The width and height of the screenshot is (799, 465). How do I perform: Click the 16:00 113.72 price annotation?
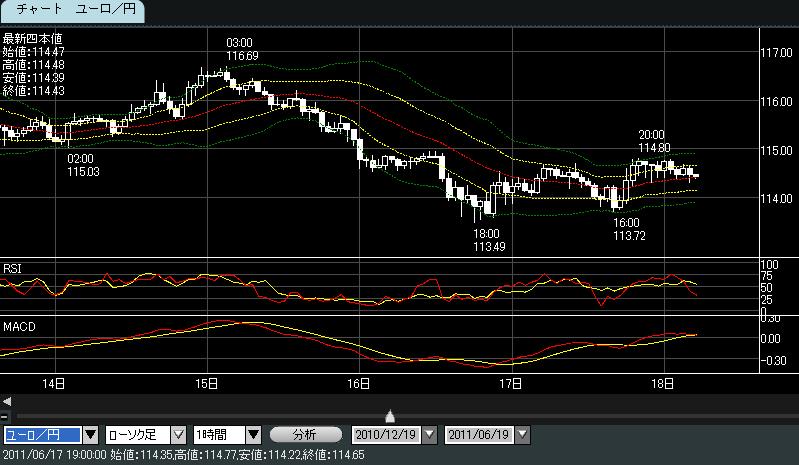click(x=627, y=229)
